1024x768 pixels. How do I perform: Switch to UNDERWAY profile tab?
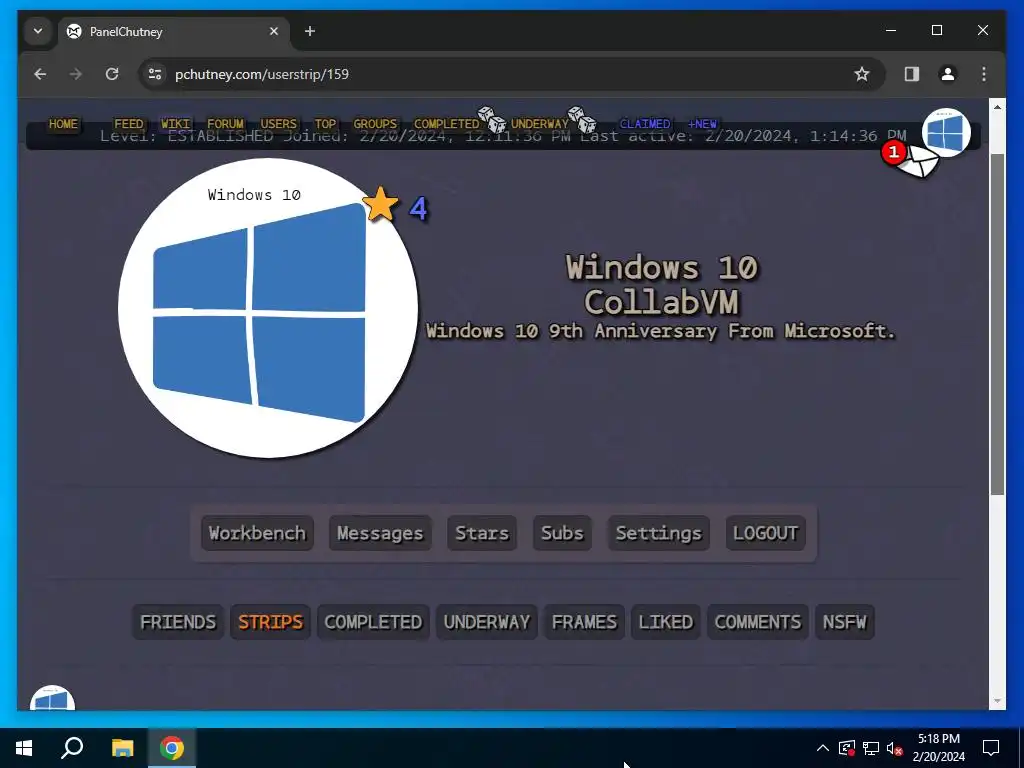[487, 622]
